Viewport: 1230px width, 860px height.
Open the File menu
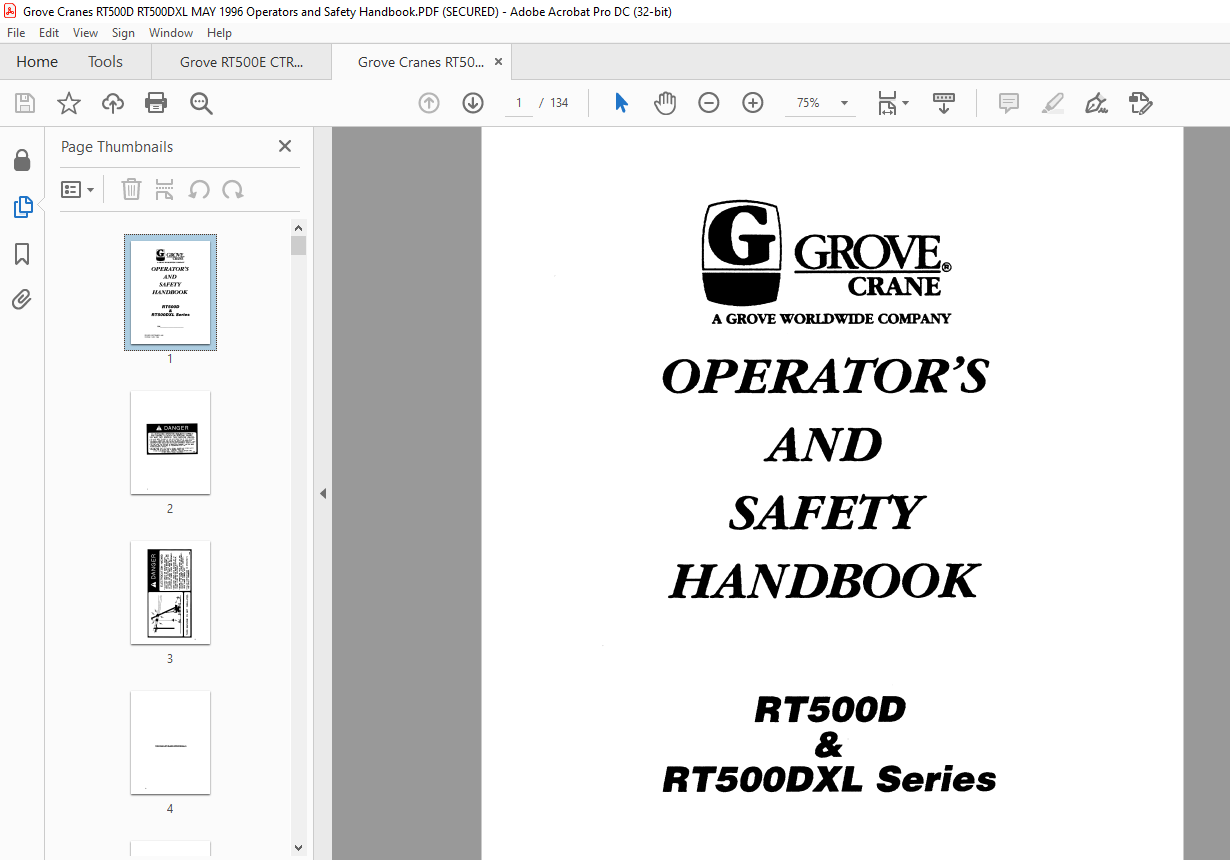click(x=16, y=33)
